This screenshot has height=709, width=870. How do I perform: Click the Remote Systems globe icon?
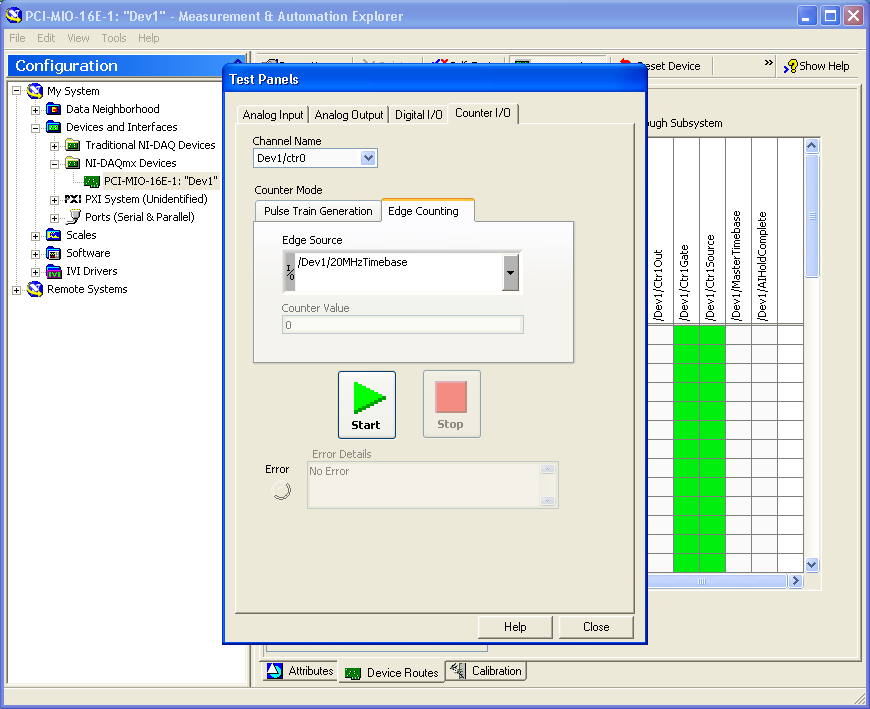point(35,289)
